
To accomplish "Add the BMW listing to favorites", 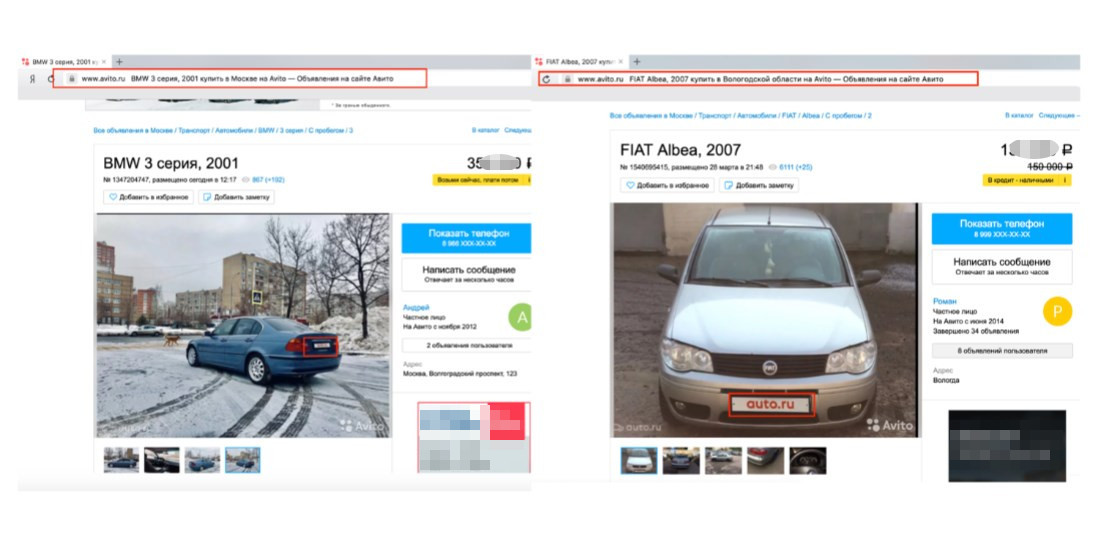I will tap(149, 198).
